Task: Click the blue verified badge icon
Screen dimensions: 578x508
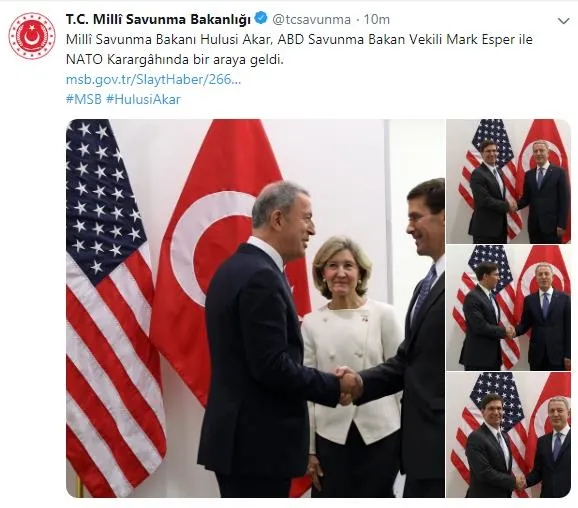Action: point(261,18)
